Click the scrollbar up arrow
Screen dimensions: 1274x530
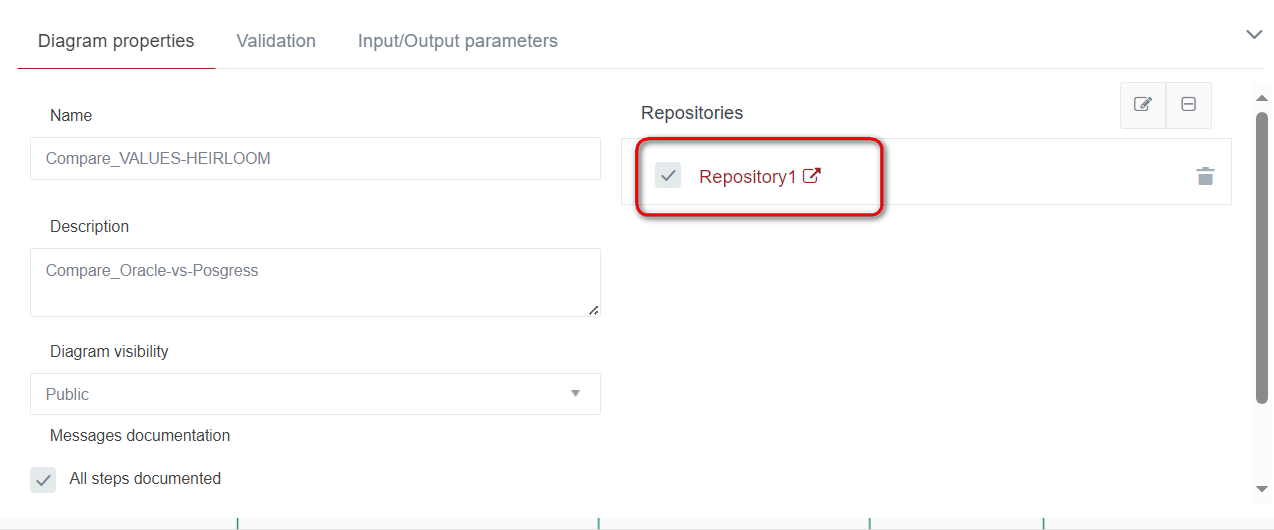tap(1262, 98)
